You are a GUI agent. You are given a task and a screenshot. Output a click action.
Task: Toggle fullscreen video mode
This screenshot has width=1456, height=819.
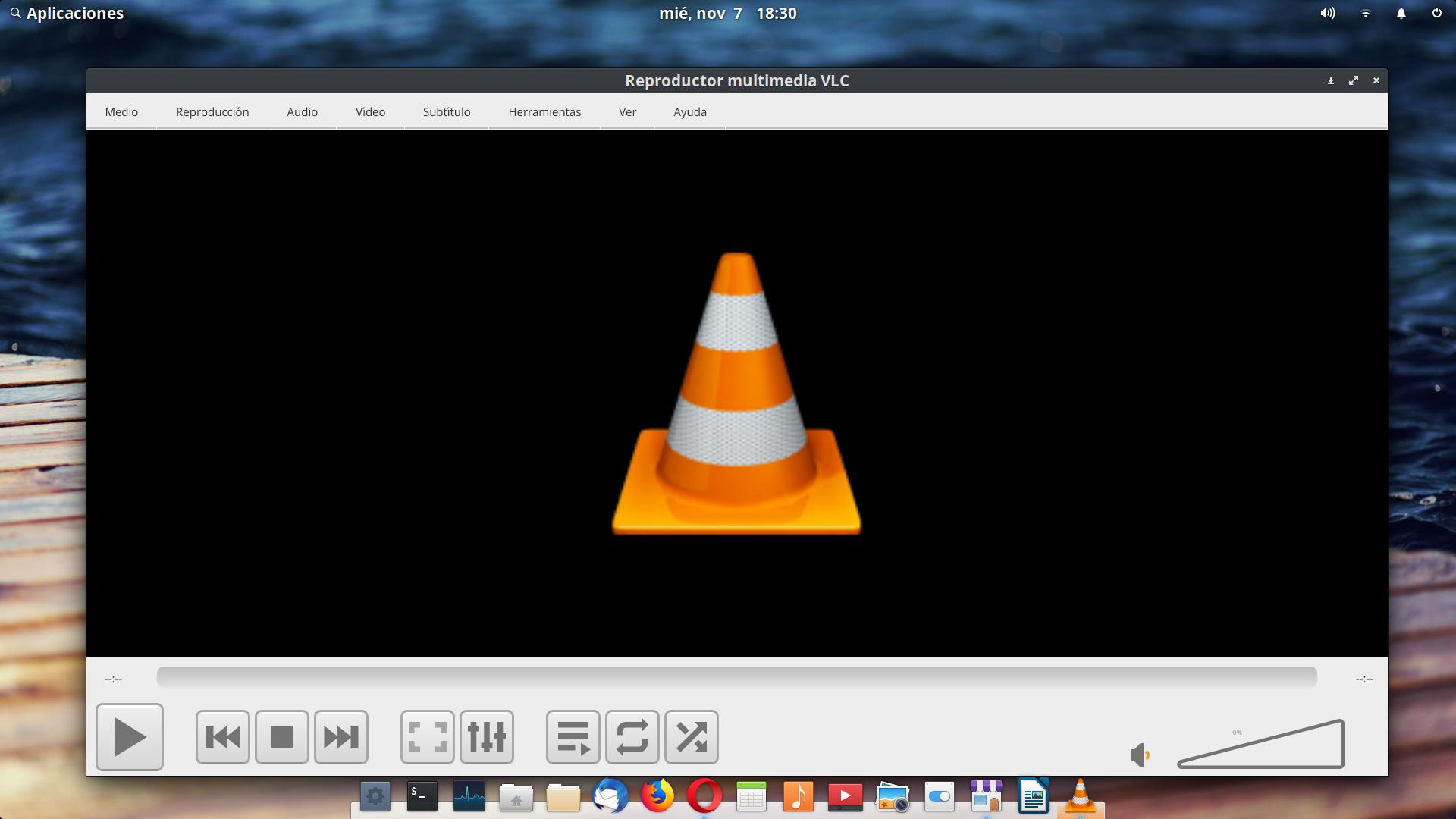[428, 737]
